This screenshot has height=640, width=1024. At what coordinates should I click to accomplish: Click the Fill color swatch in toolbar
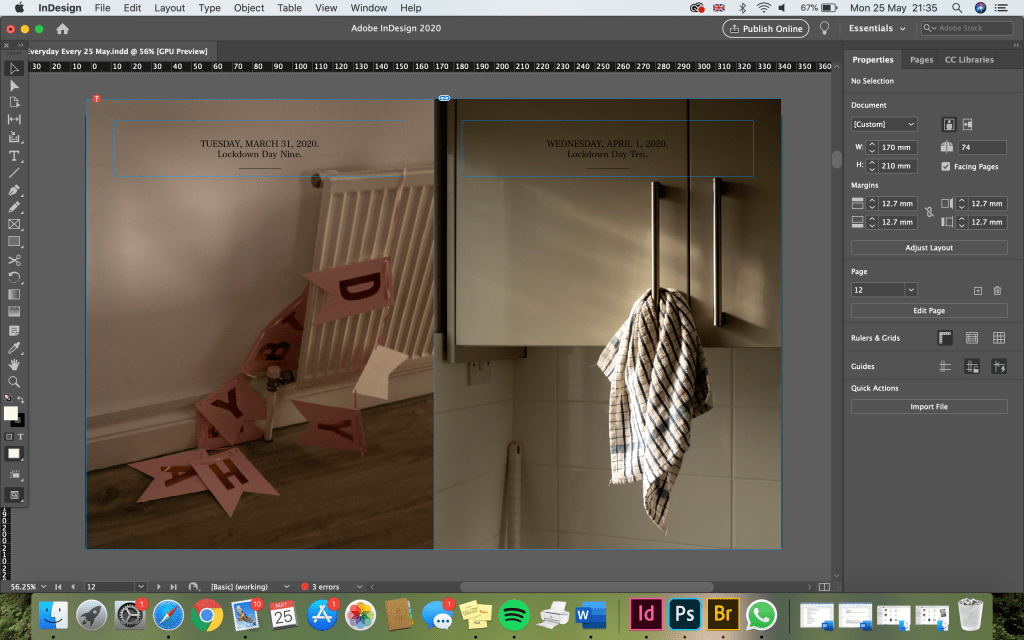(x=11, y=413)
